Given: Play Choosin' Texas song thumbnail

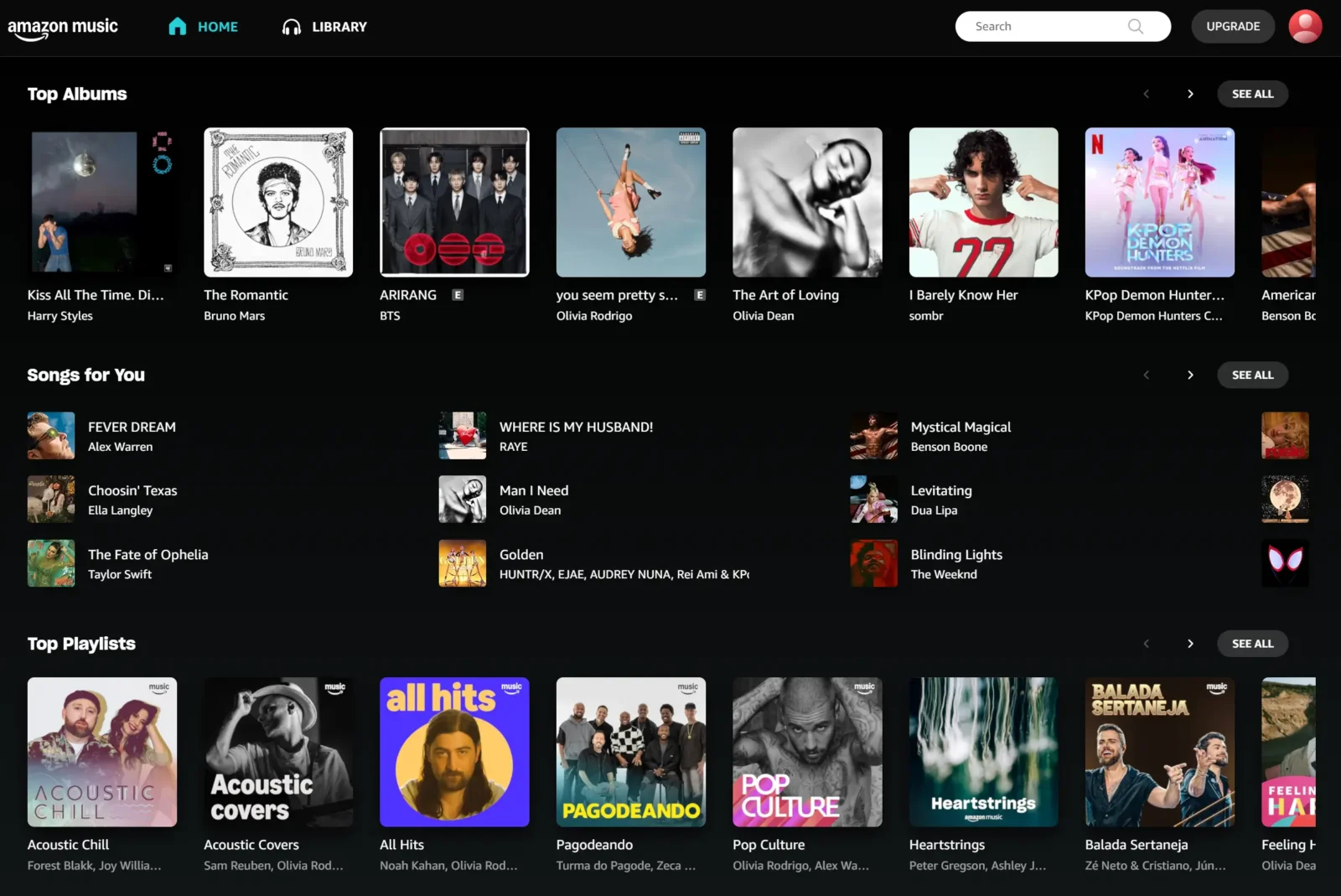Looking at the screenshot, I should click(x=51, y=499).
